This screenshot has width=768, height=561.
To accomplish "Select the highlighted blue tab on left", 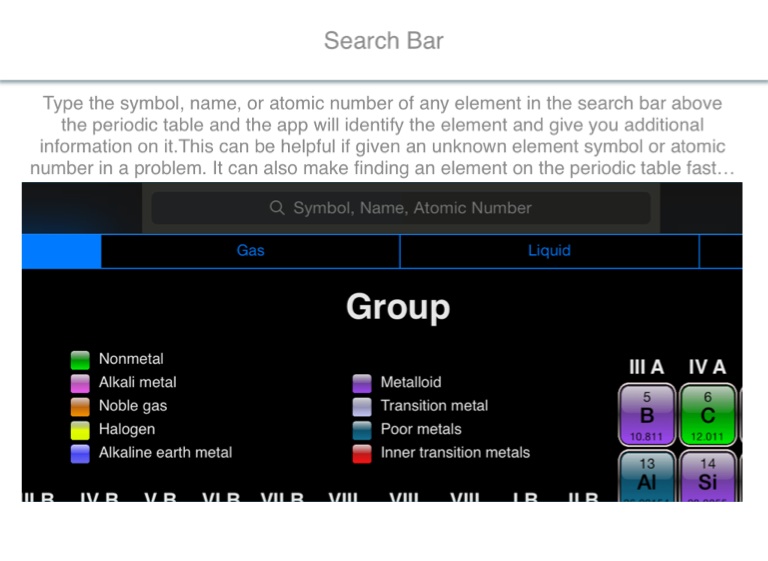I will (x=61, y=251).
